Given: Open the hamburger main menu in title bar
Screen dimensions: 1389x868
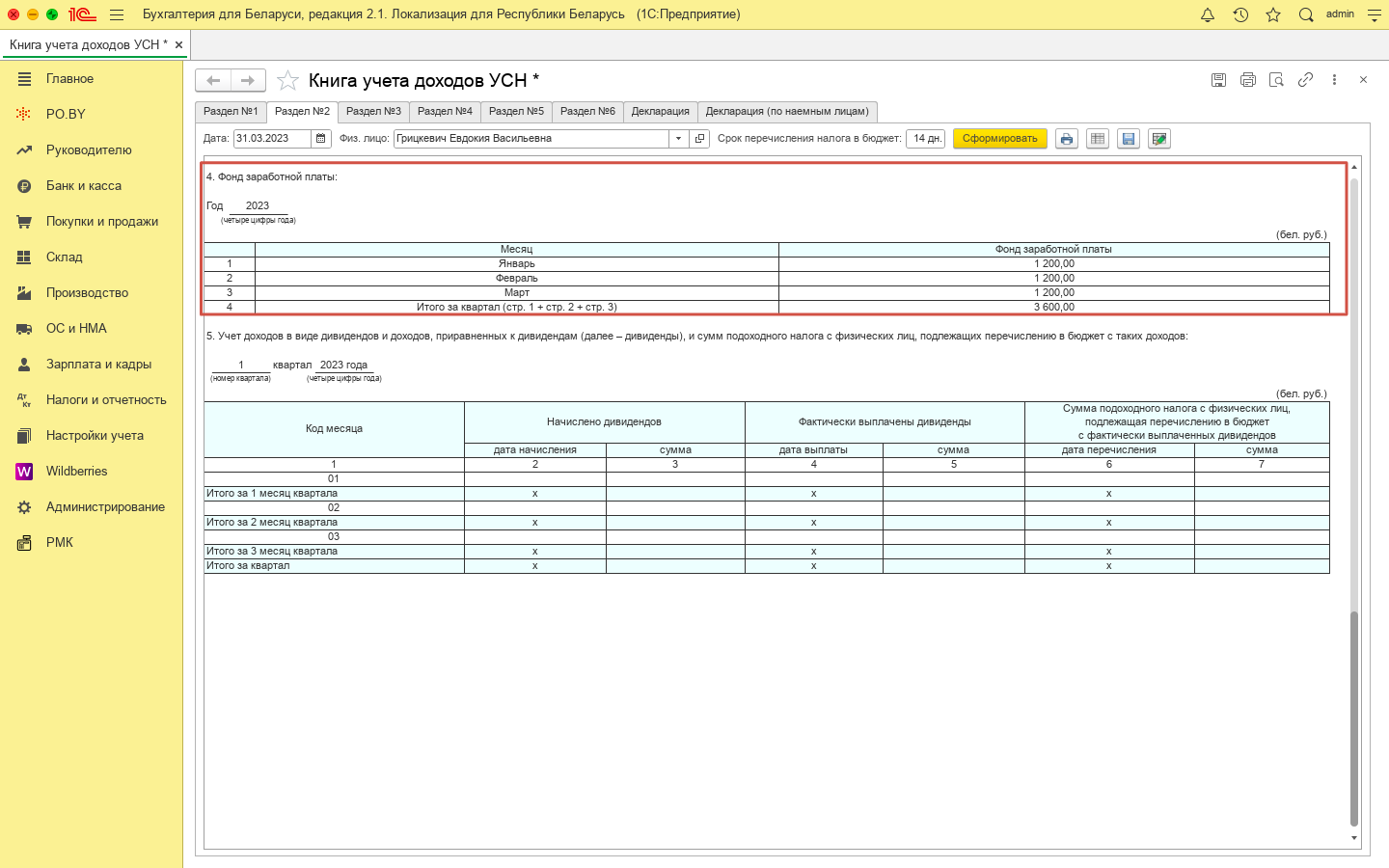Looking at the screenshot, I should (117, 14).
